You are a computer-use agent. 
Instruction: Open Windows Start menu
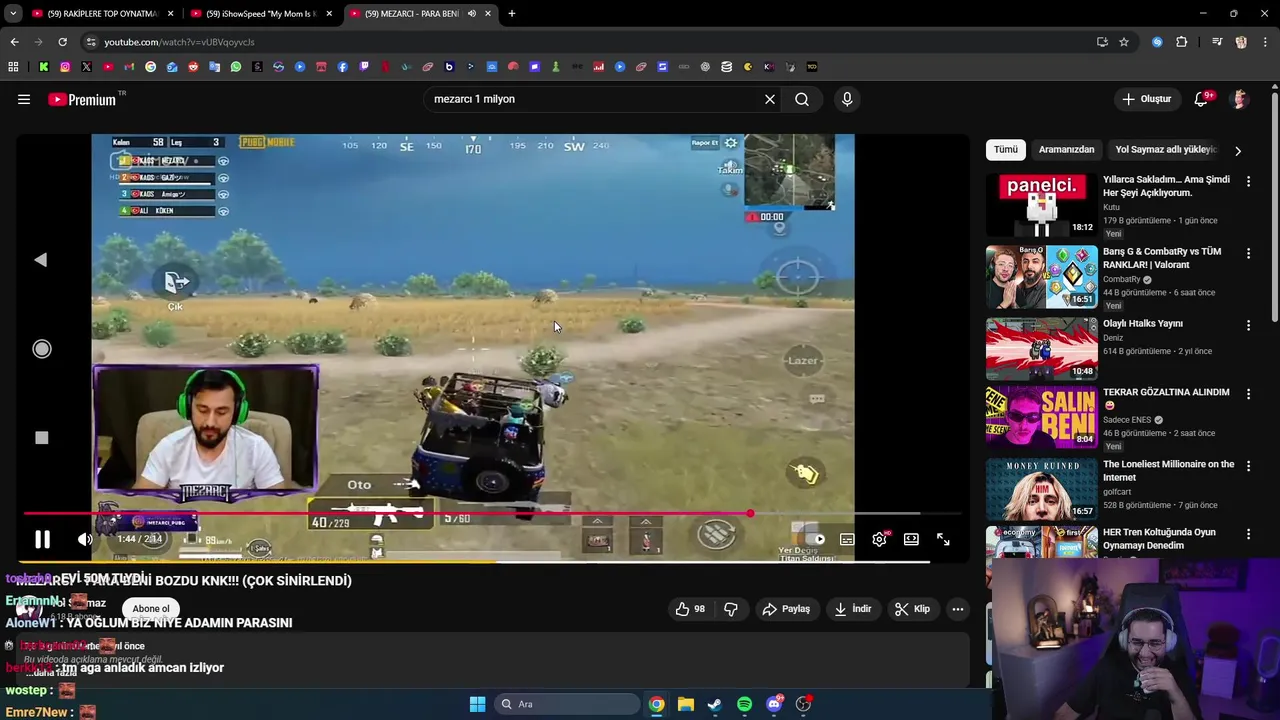pos(477,704)
